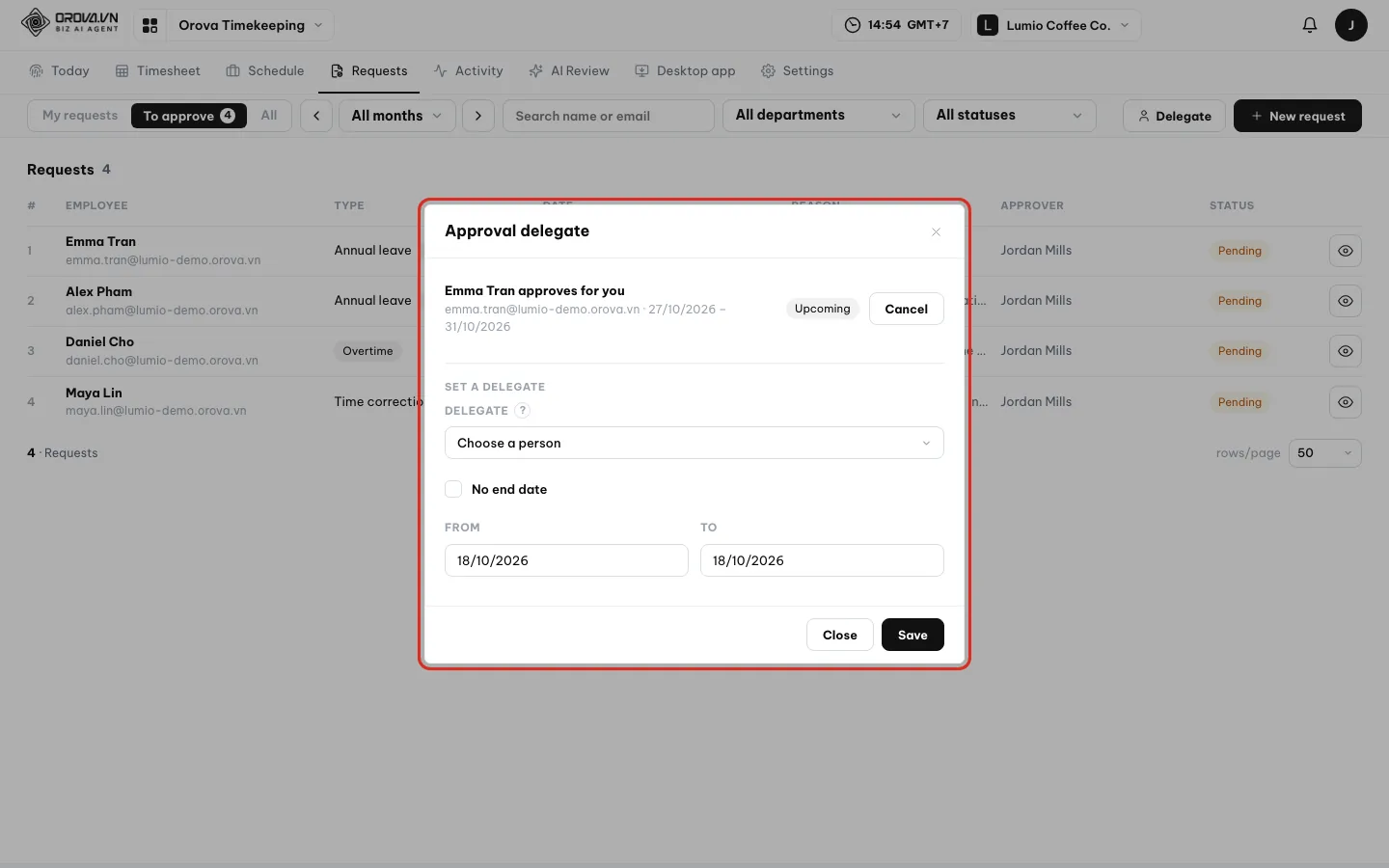Go to previous month arrow
1389x868 pixels.
tap(316, 116)
